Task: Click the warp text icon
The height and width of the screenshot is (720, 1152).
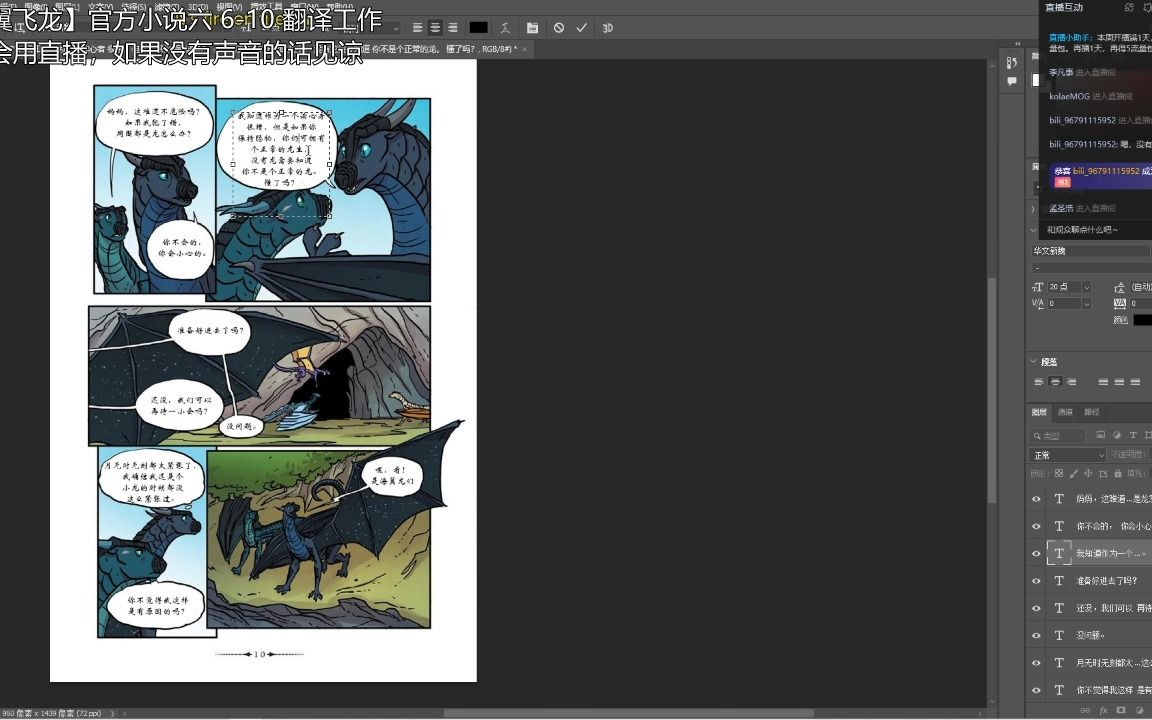Action: (x=505, y=28)
